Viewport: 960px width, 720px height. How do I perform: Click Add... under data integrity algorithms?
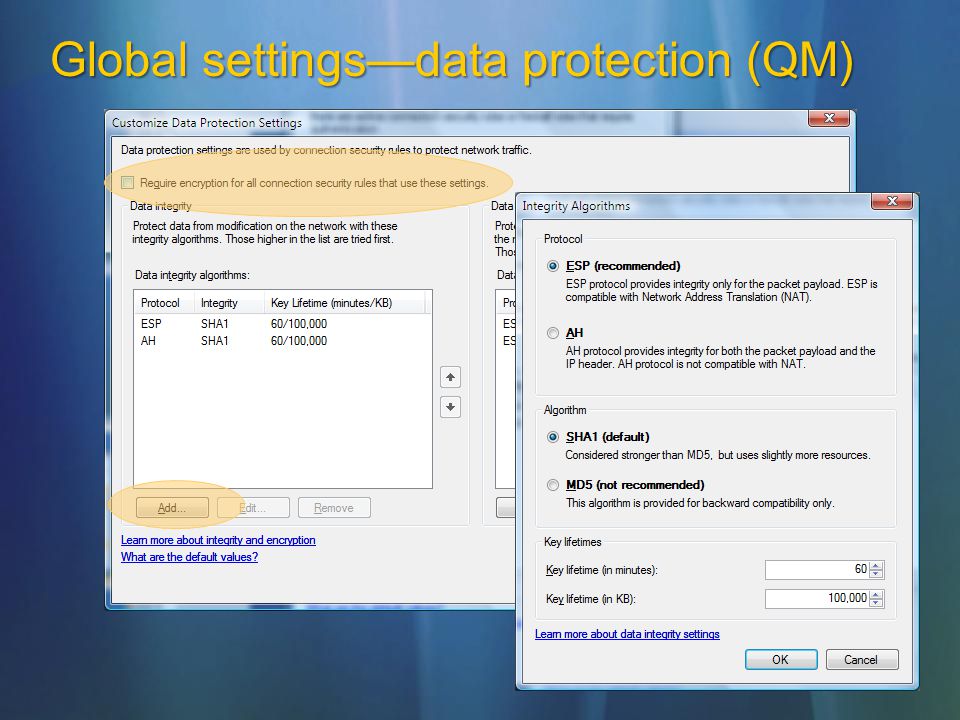click(172, 508)
